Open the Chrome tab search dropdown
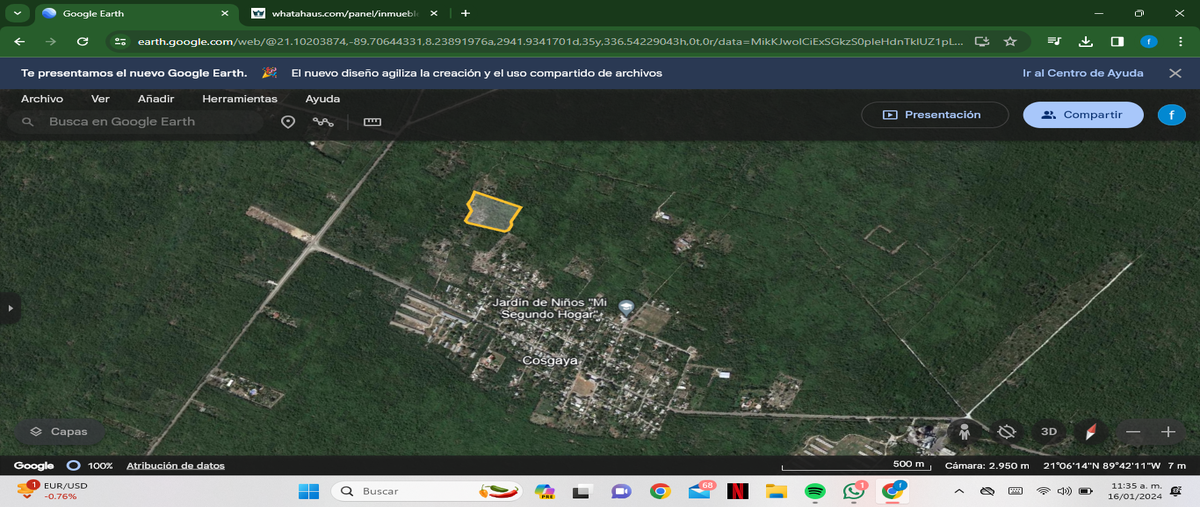1200x507 pixels. (x=17, y=13)
